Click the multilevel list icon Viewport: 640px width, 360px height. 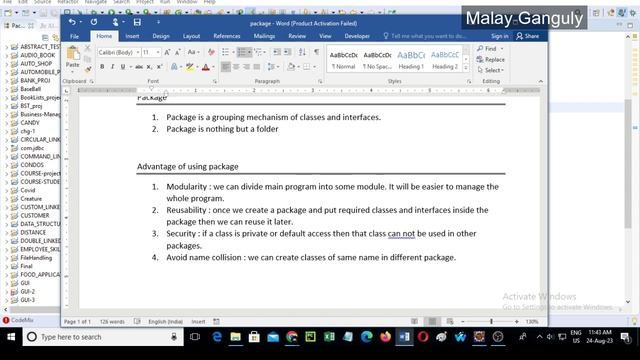pyautogui.click(x=257, y=52)
